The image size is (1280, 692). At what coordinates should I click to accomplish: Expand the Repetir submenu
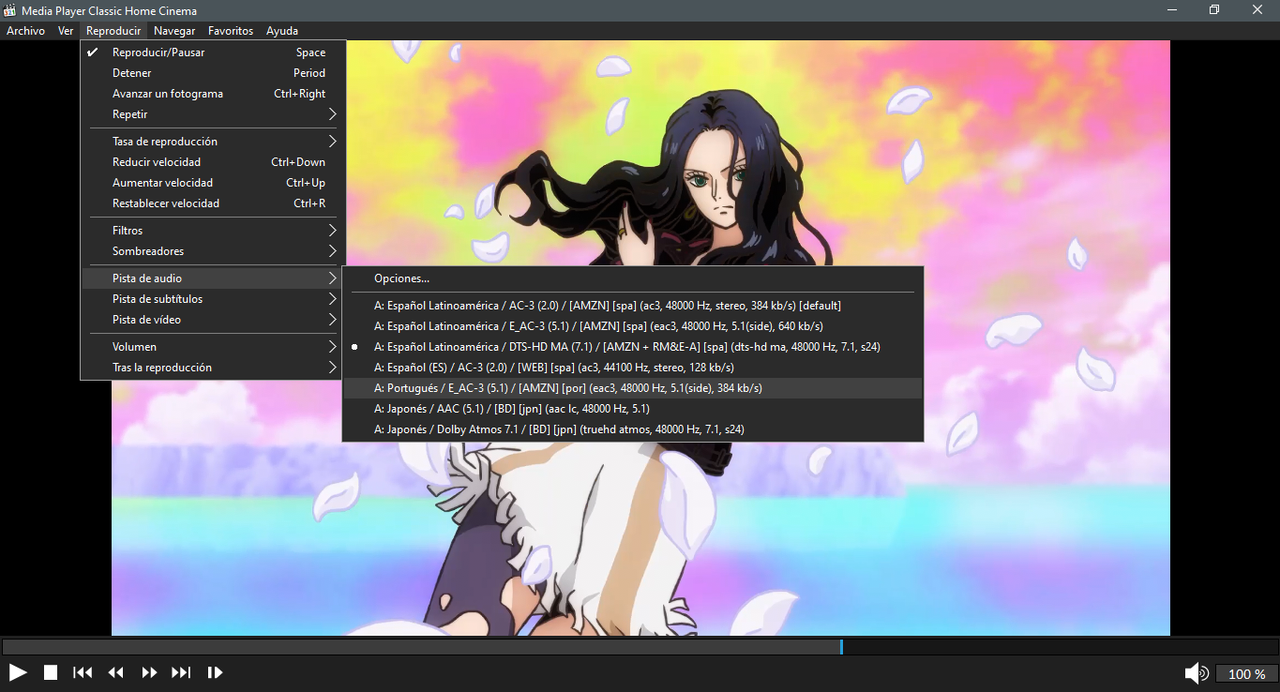tap(213, 115)
